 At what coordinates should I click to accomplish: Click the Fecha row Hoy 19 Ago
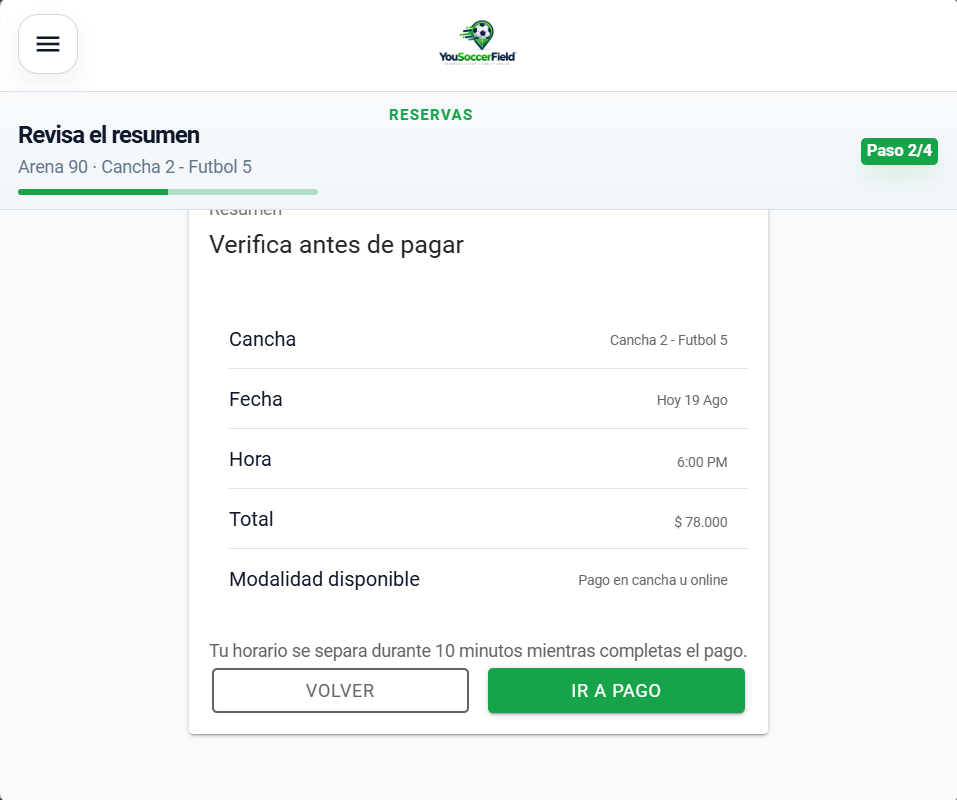click(x=488, y=399)
